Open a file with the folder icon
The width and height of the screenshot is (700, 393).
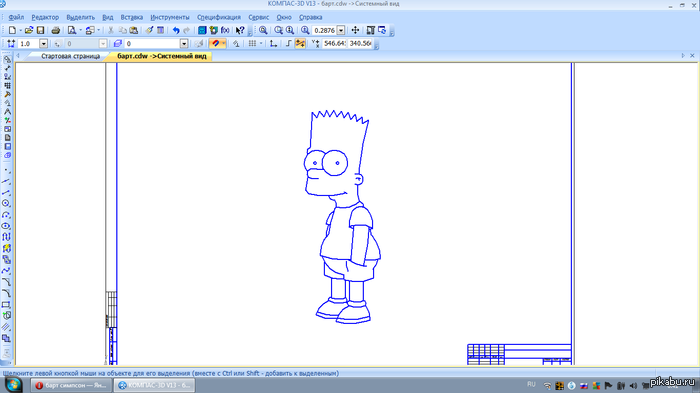point(29,30)
